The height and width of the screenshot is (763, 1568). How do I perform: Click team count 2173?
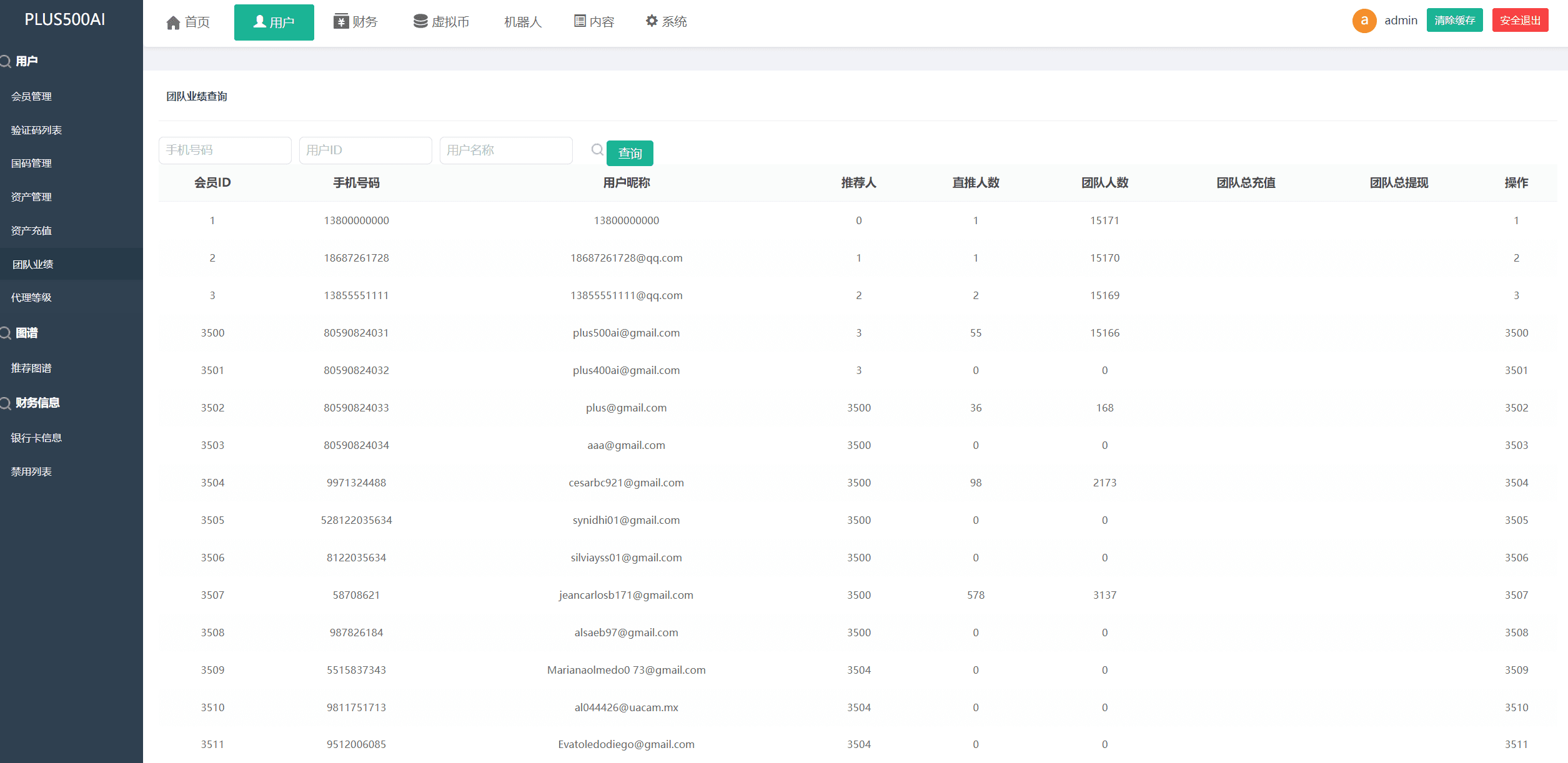pos(1104,483)
